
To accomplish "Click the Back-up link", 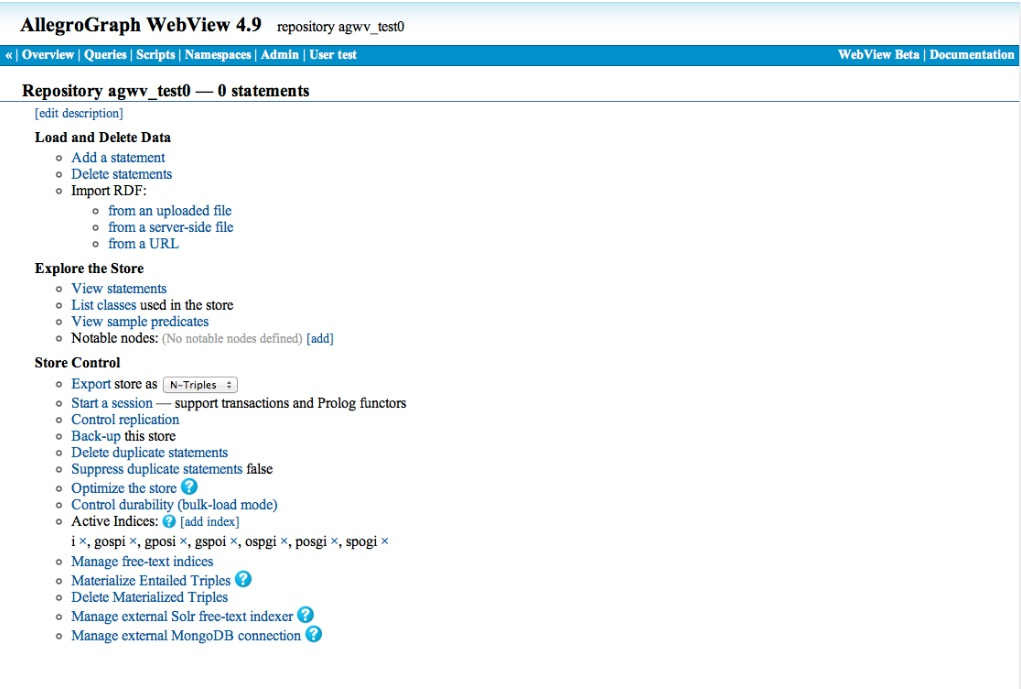I will click(x=96, y=436).
